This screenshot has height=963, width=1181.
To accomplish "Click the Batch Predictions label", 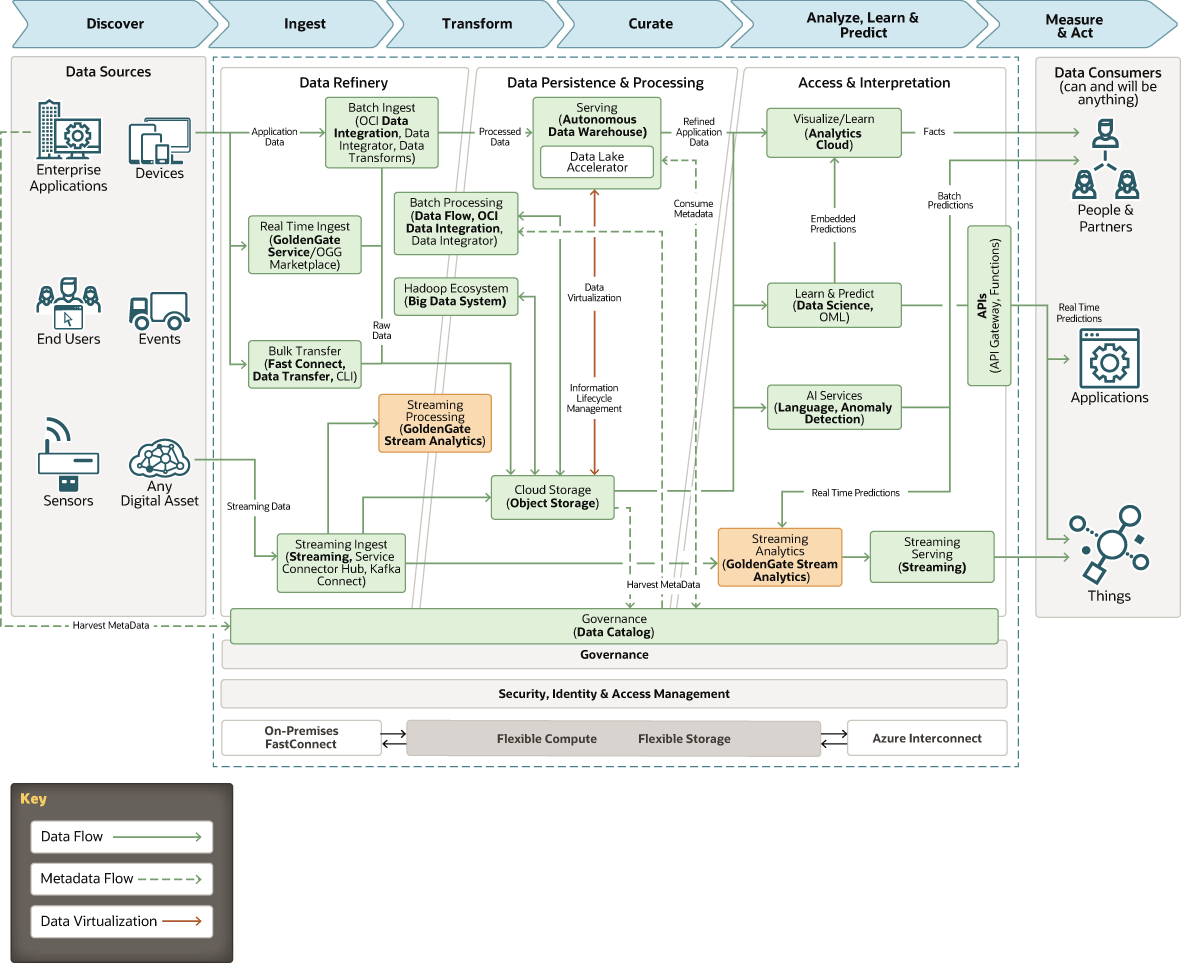I will pyautogui.click(x=950, y=200).
